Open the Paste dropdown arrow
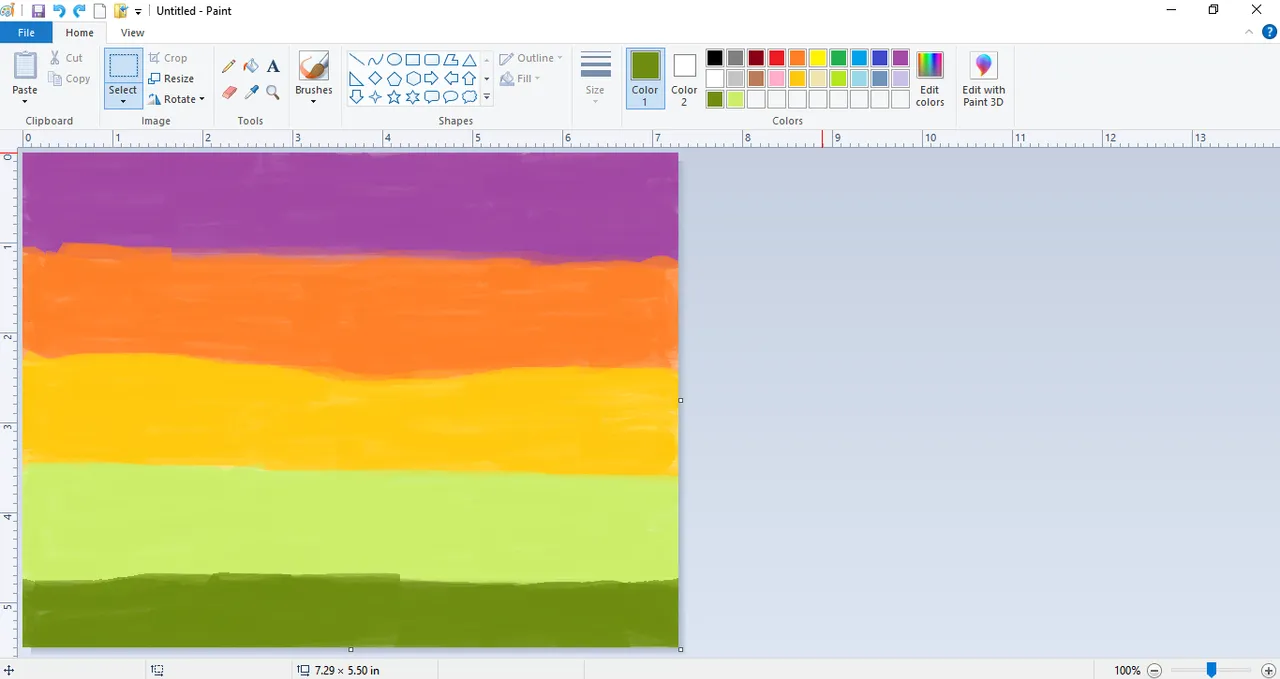 coord(25,100)
